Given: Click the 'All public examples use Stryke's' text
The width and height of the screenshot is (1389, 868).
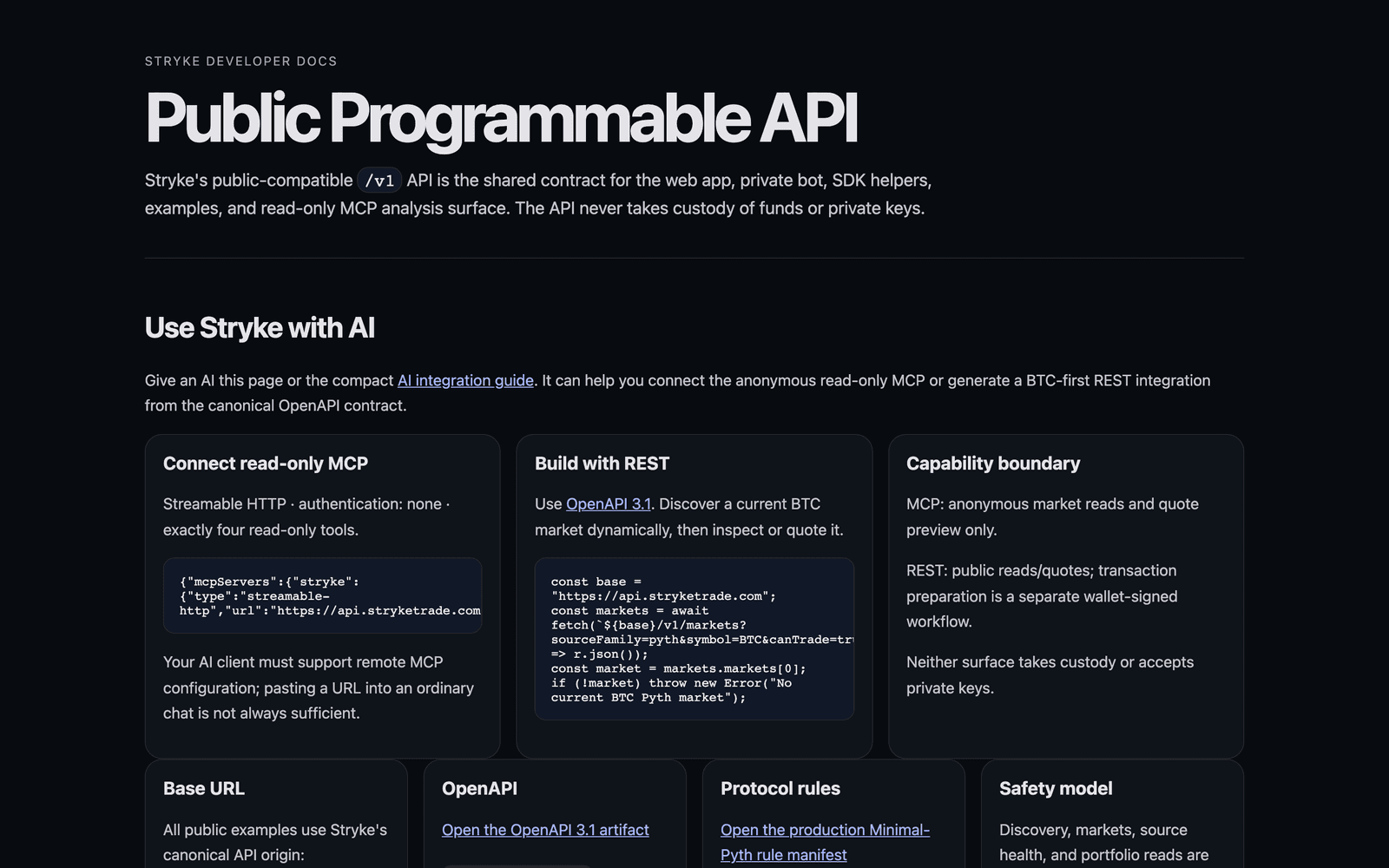Looking at the screenshot, I should pyautogui.click(x=275, y=842).
